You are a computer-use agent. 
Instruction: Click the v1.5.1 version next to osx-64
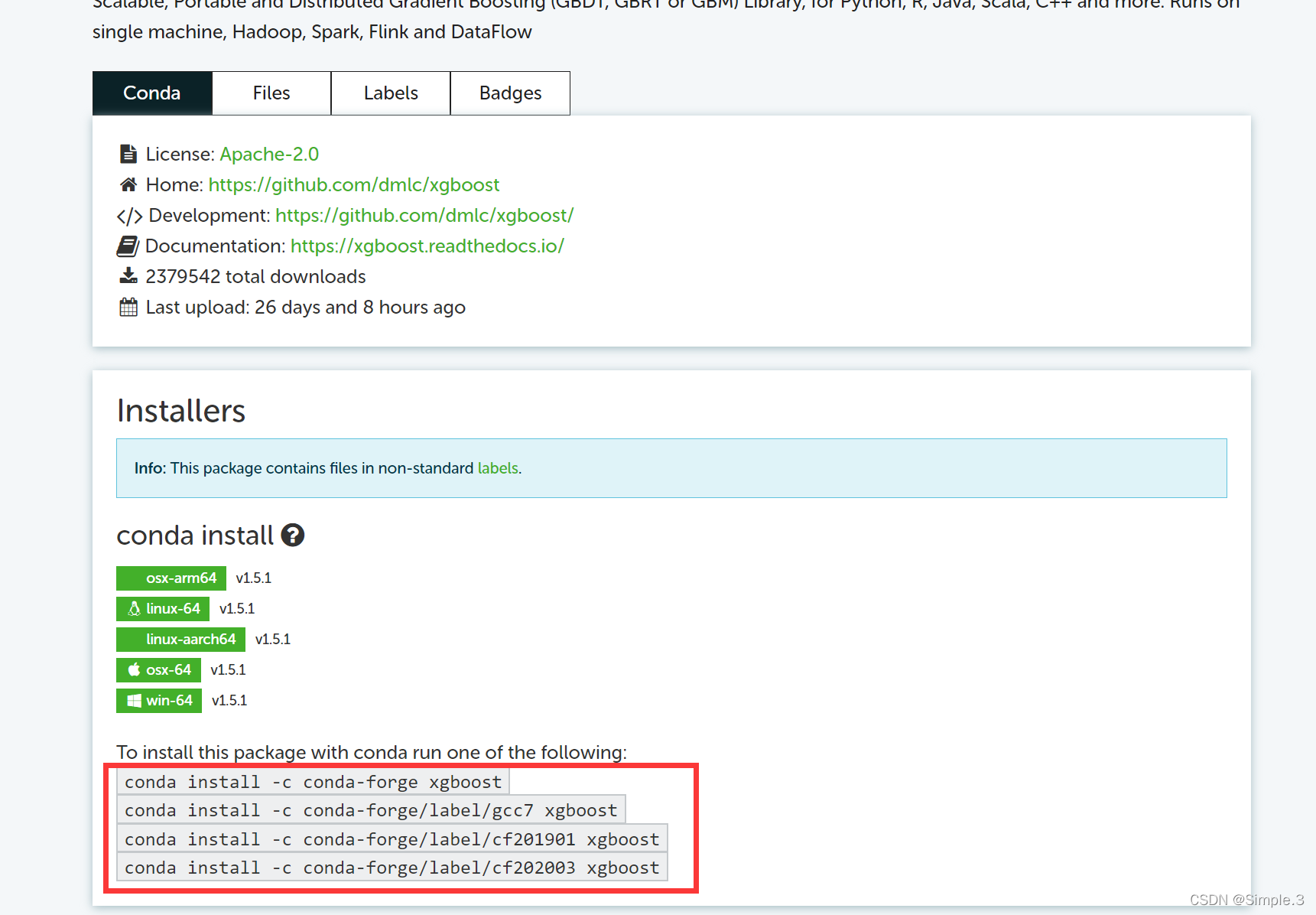coord(228,670)
